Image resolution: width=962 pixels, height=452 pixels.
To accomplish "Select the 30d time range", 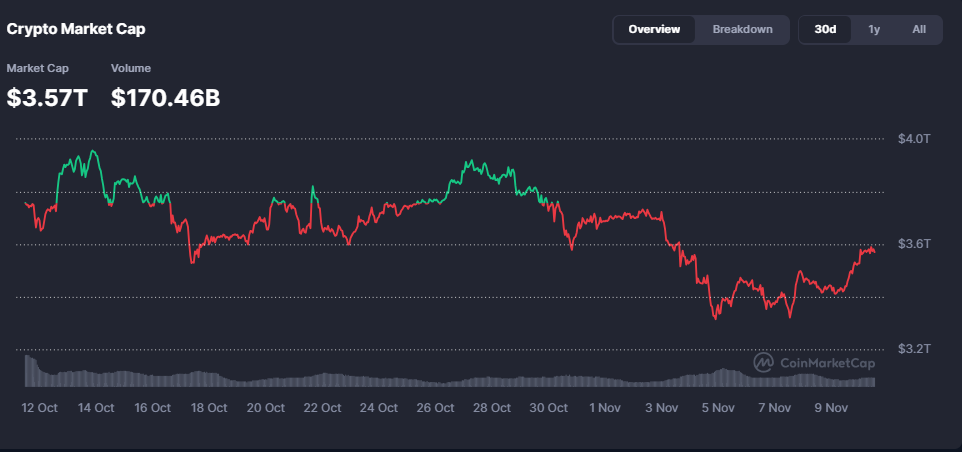I will click(x=825, y=29).
